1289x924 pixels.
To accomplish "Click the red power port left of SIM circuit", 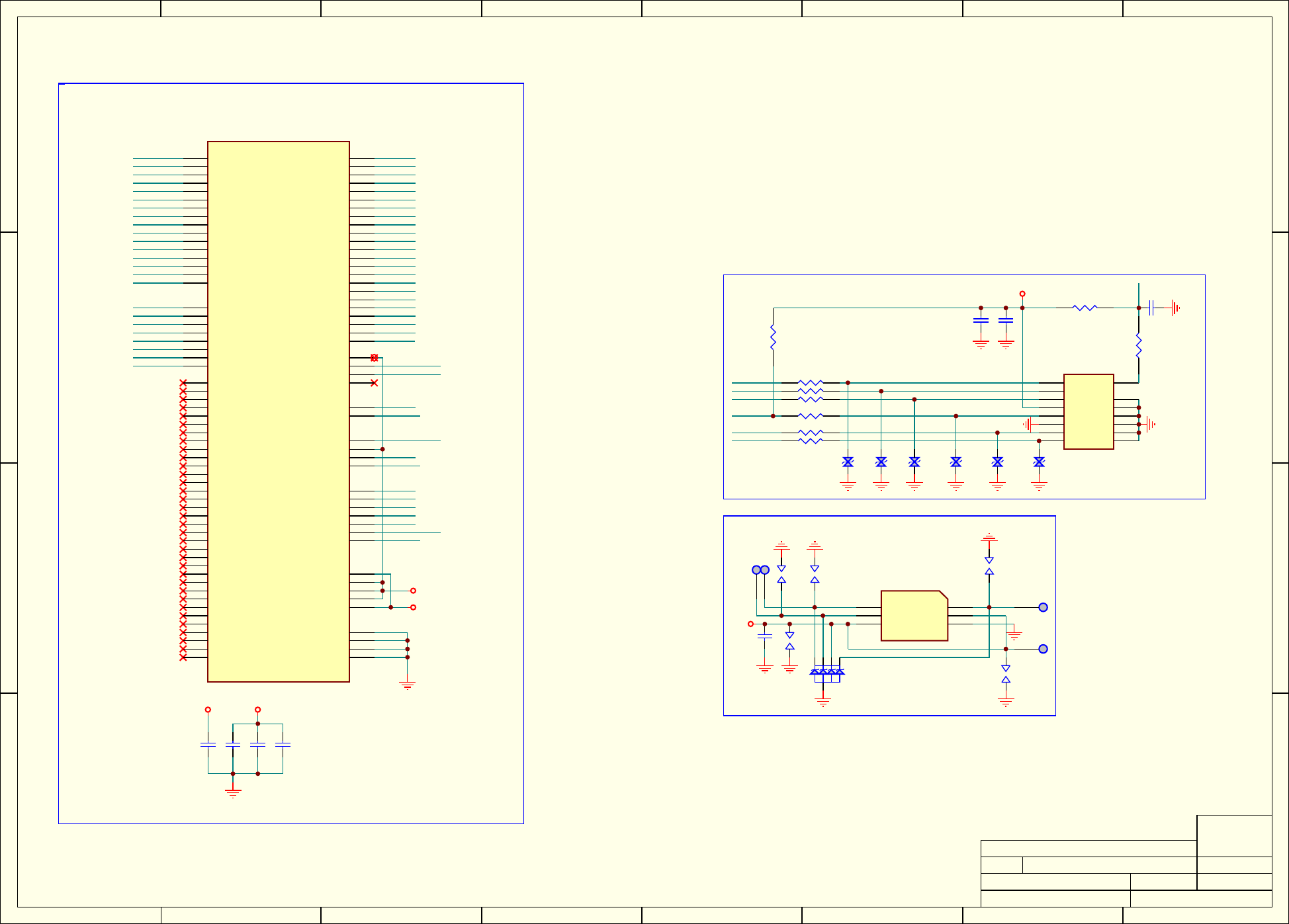I will tap(750, 624).
